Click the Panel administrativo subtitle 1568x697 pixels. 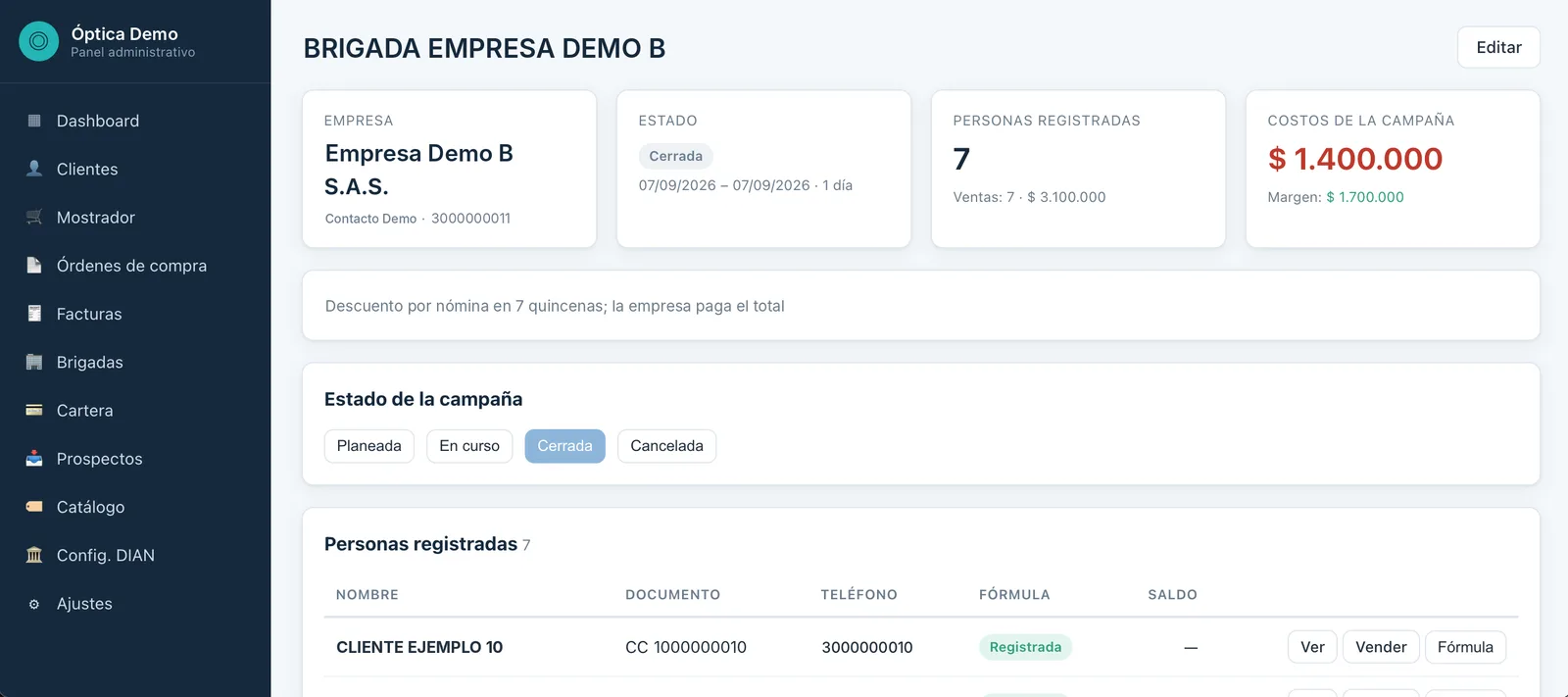(132, 53)
